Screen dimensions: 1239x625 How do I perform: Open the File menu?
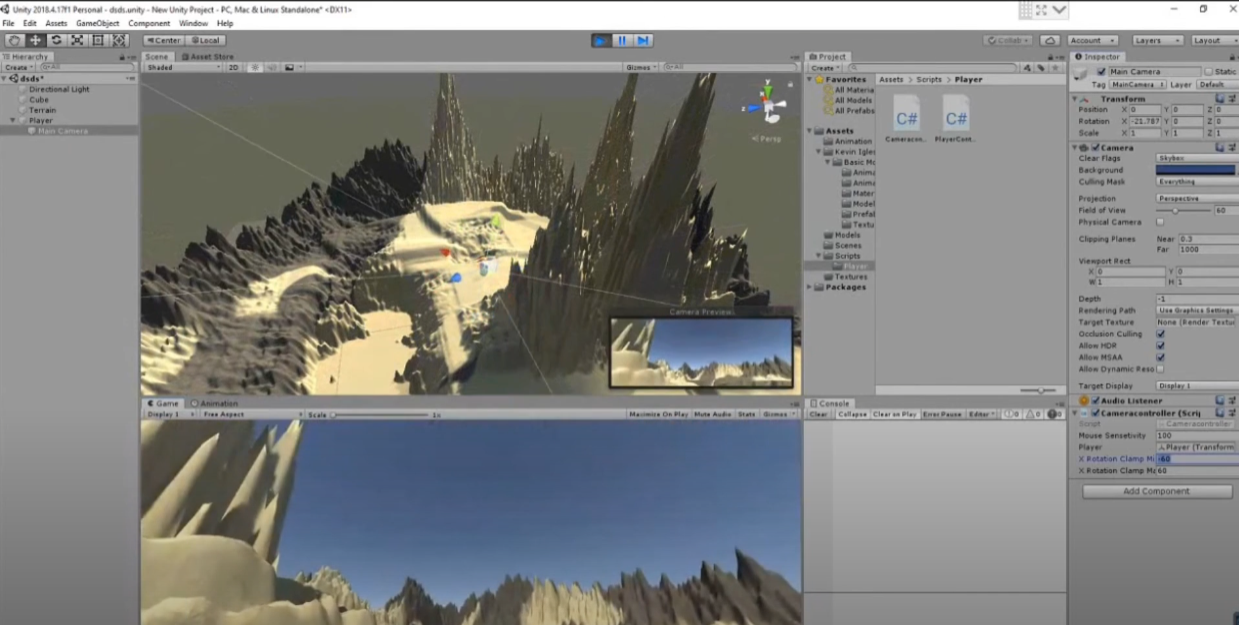9,23
